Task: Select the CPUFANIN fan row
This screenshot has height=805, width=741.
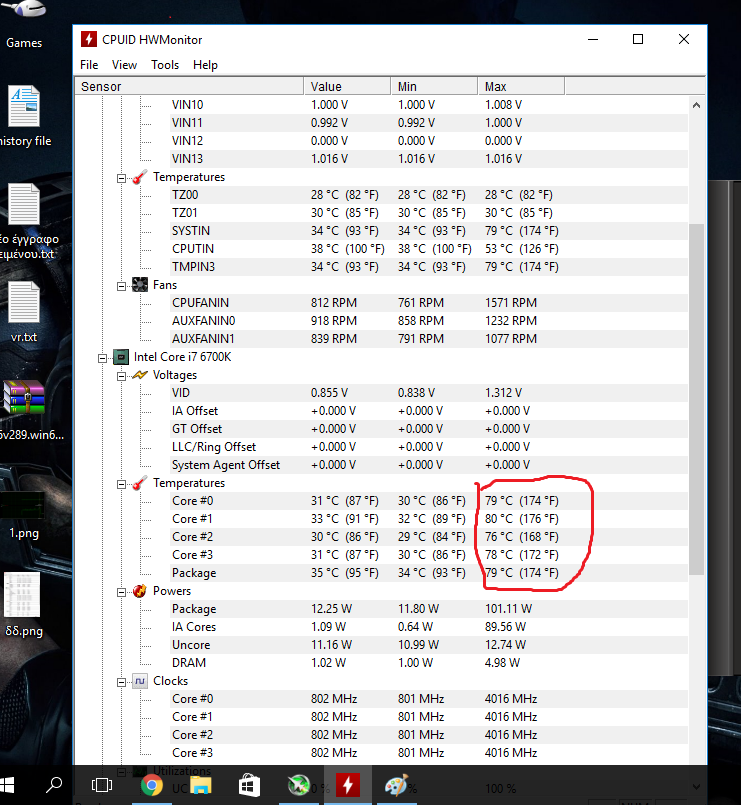Action: point(380,303)
